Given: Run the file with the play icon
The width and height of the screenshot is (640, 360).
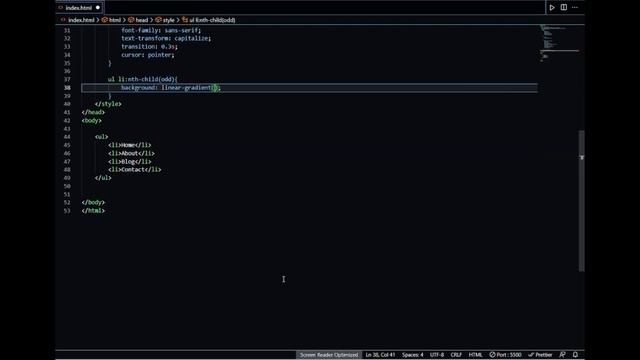Looking at the screenshot, I should point(552,7).
